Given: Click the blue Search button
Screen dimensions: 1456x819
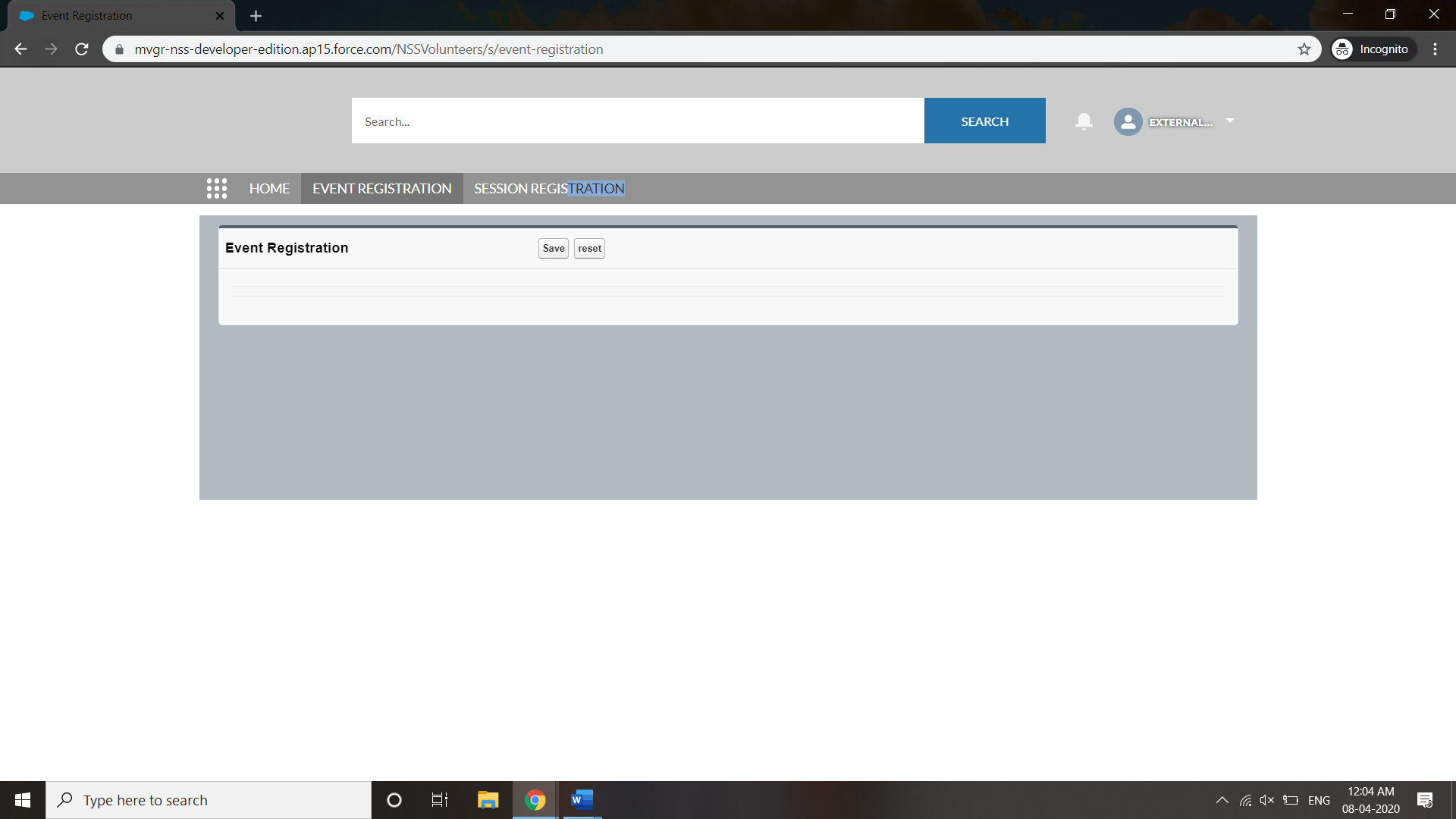Looking at the screenshot, I should 984,121.
